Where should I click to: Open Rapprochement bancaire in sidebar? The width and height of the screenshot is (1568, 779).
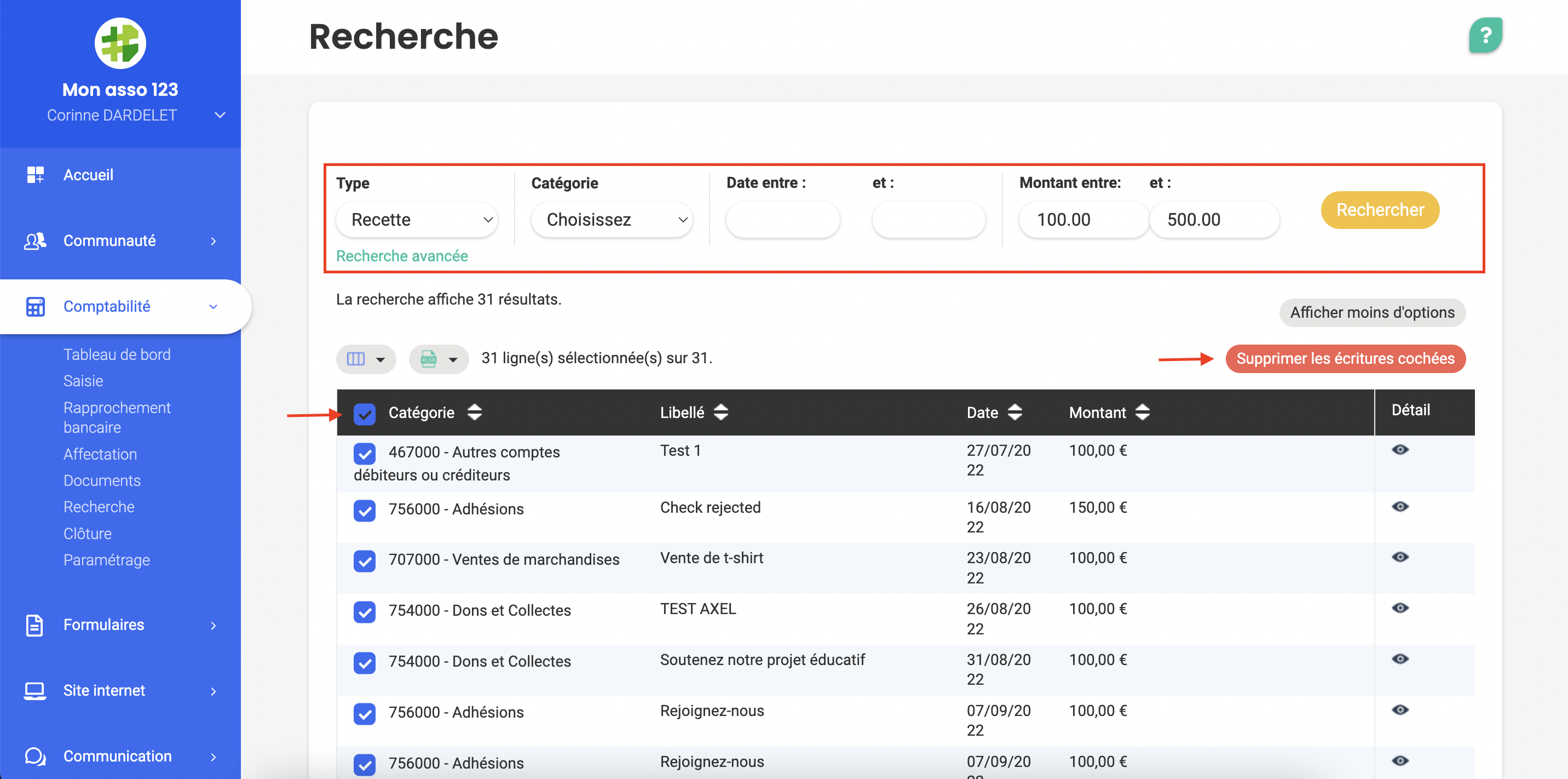click(x=117, y=417)
